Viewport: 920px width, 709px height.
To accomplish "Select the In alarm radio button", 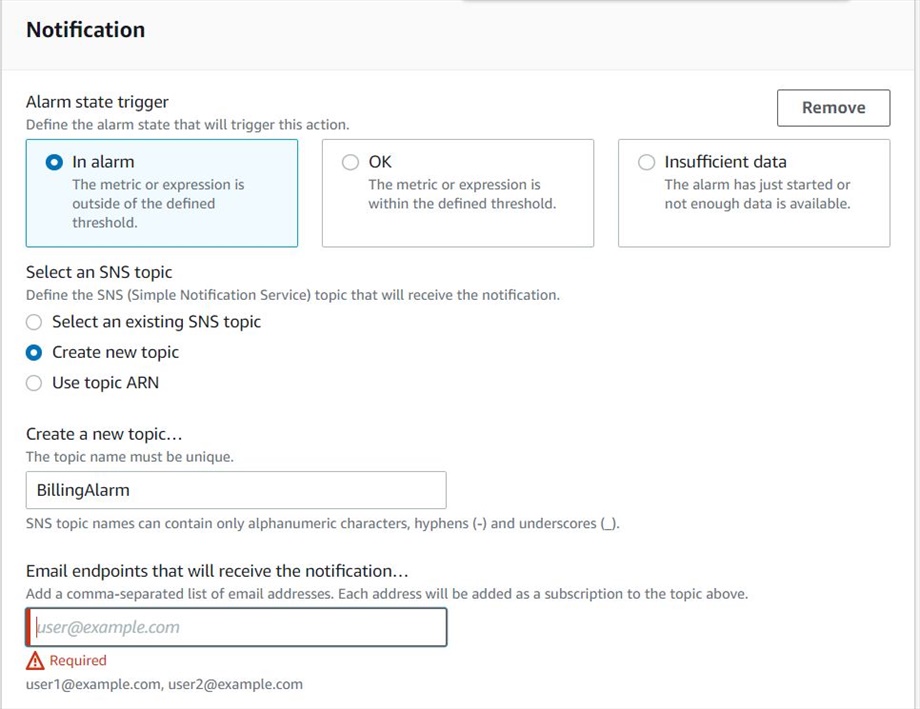I will tap(54, 162).
